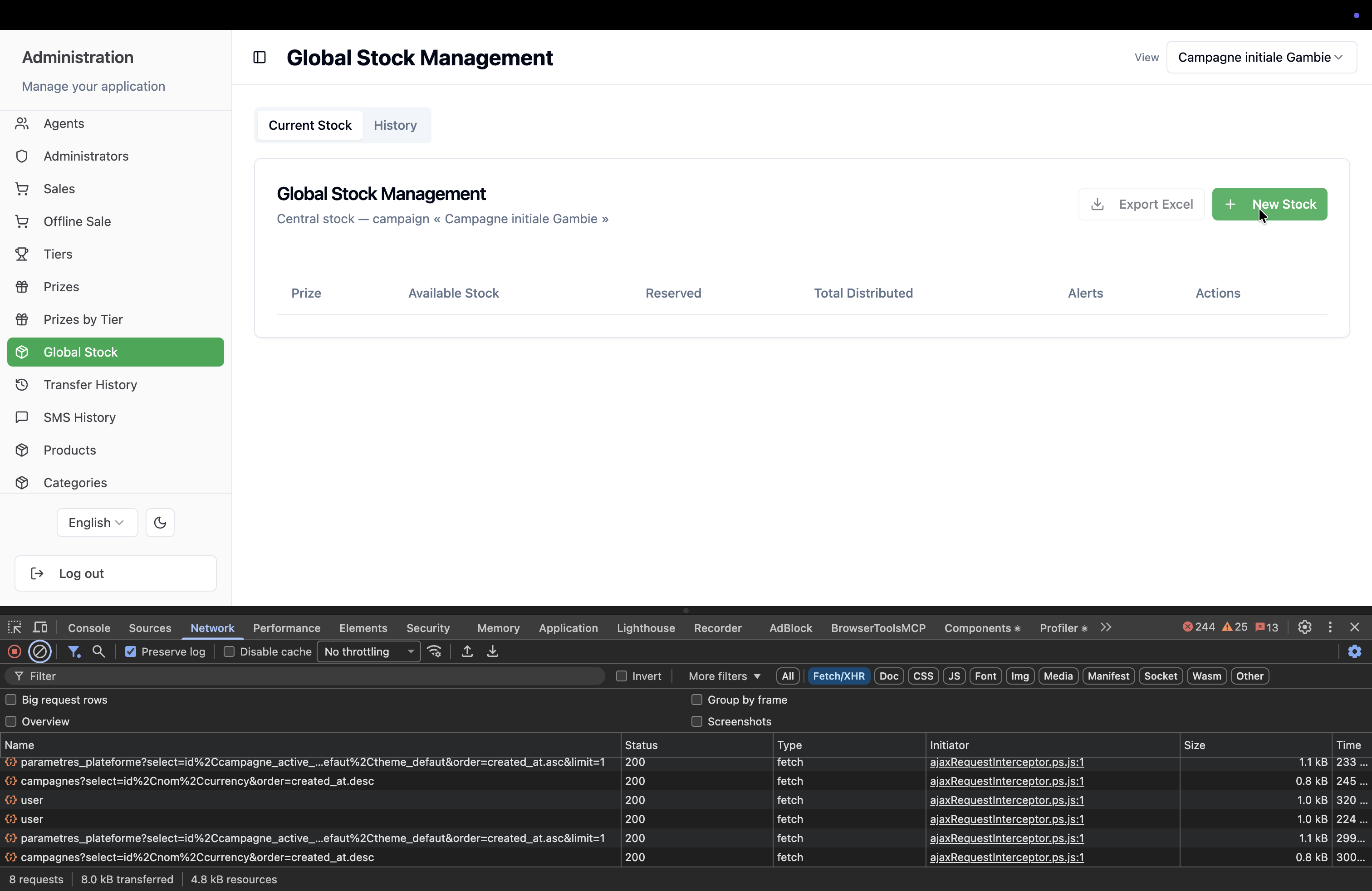This screenshot has width=1372, height=891.
Task: Click Export Excel button
Action: pos(1142,204)
